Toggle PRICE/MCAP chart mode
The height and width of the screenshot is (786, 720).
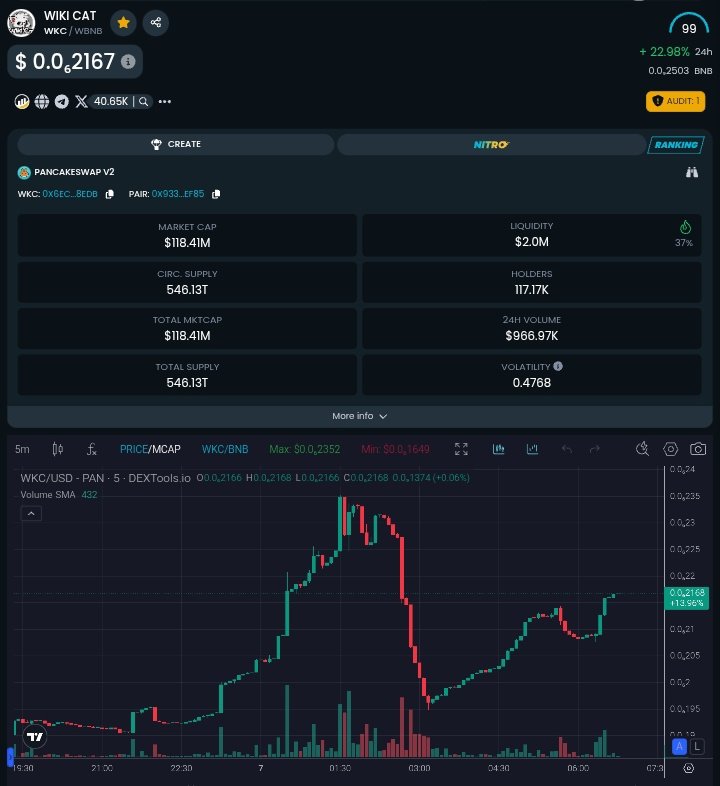pyautogui.click(x=150, y=449)
